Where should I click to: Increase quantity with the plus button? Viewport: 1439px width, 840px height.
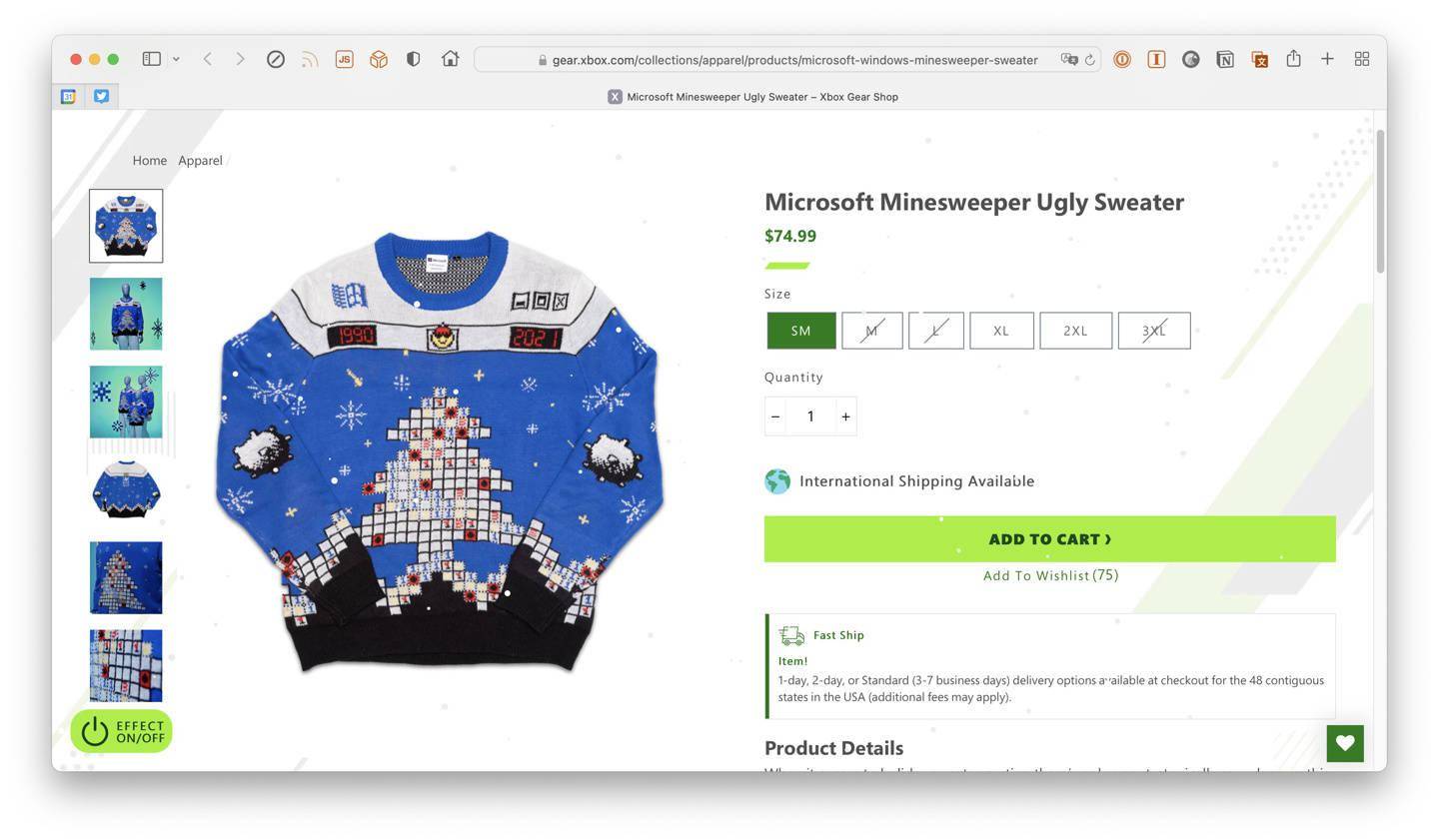(845, 417)
